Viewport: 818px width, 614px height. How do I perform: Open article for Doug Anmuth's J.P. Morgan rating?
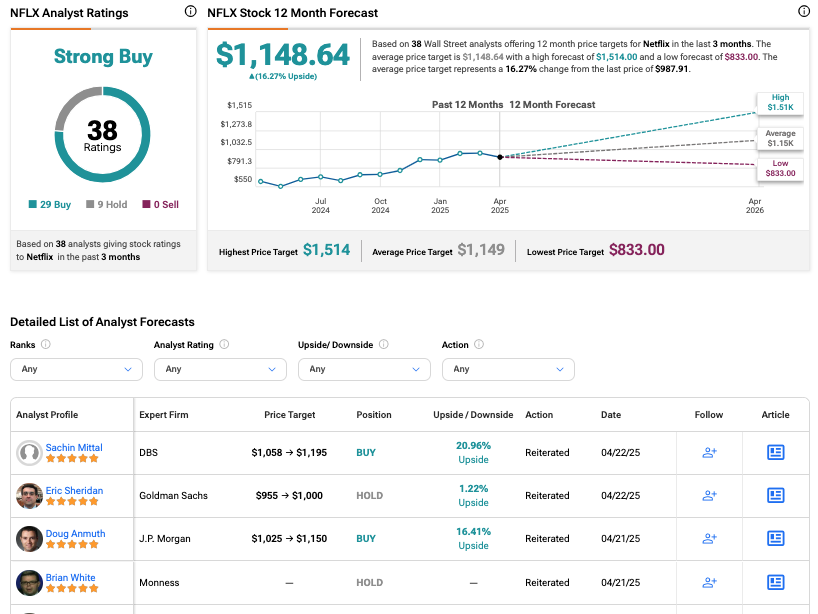coord(776,538)
